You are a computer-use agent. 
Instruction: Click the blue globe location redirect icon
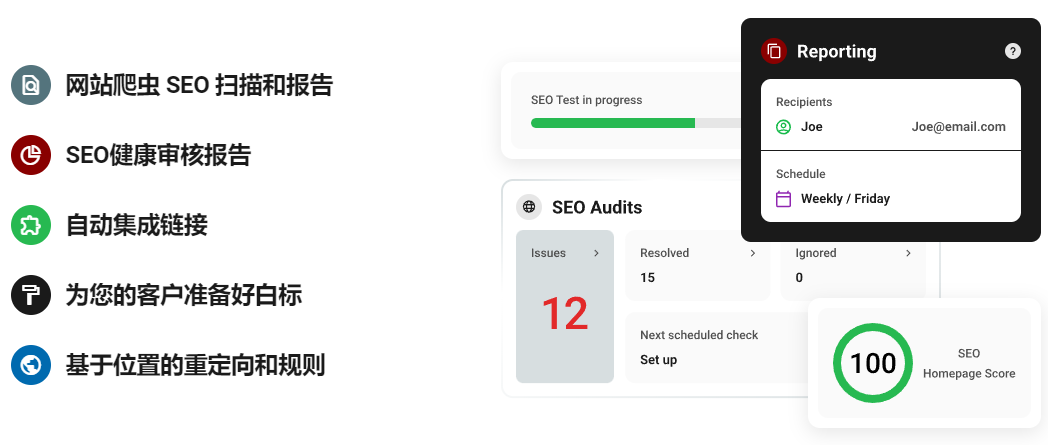(x=31, y=365)
